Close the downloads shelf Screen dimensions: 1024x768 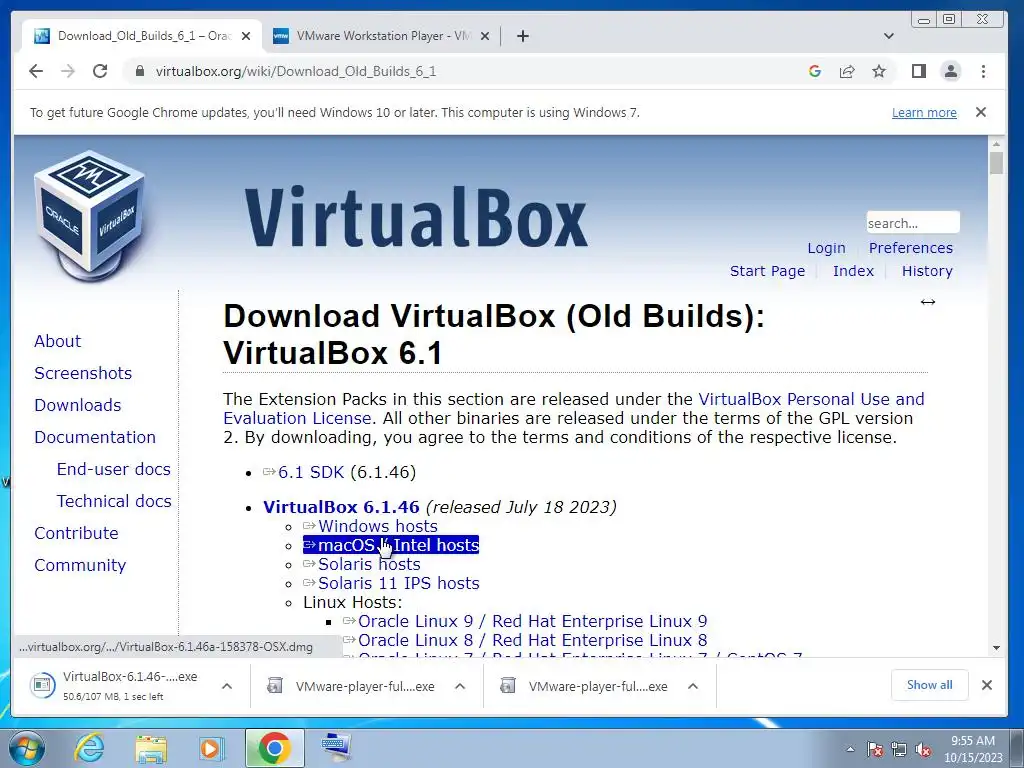(987, 685)
